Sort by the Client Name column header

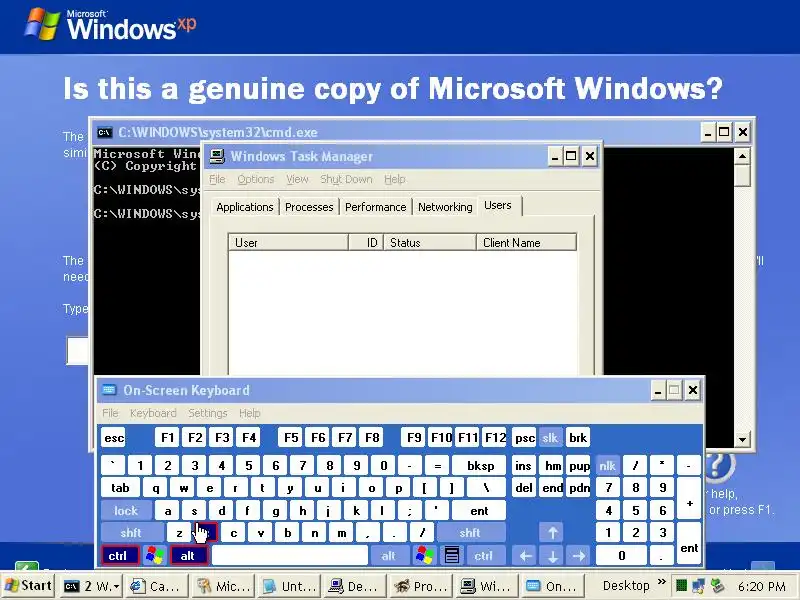(x=526, y=243)
